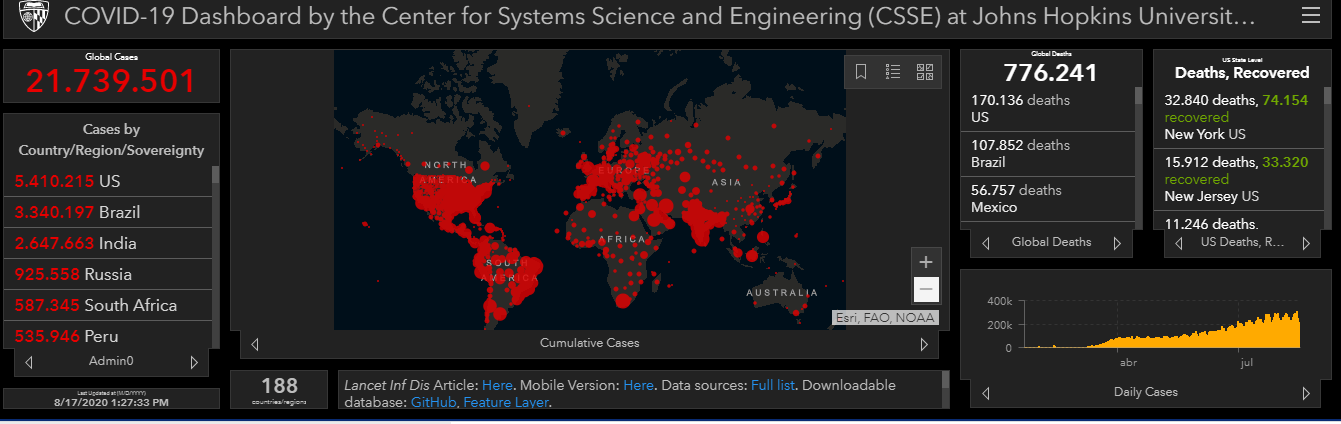This screenshot has width=1341, height=424.
Task: Select the Daily Cases chart tab
Action: pyautogui.click(x=1145, y=392)
